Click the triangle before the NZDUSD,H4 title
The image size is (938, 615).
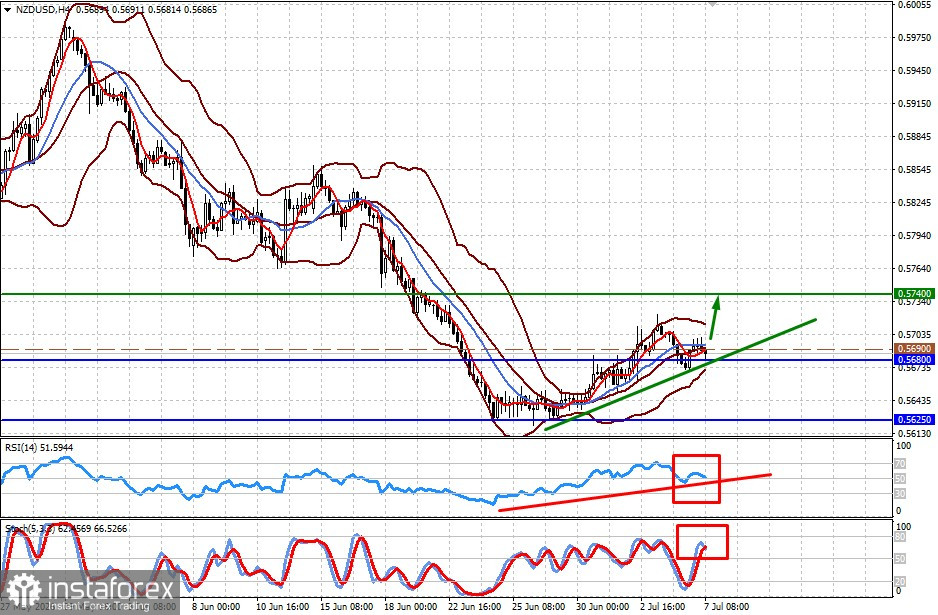coord(7,10)
